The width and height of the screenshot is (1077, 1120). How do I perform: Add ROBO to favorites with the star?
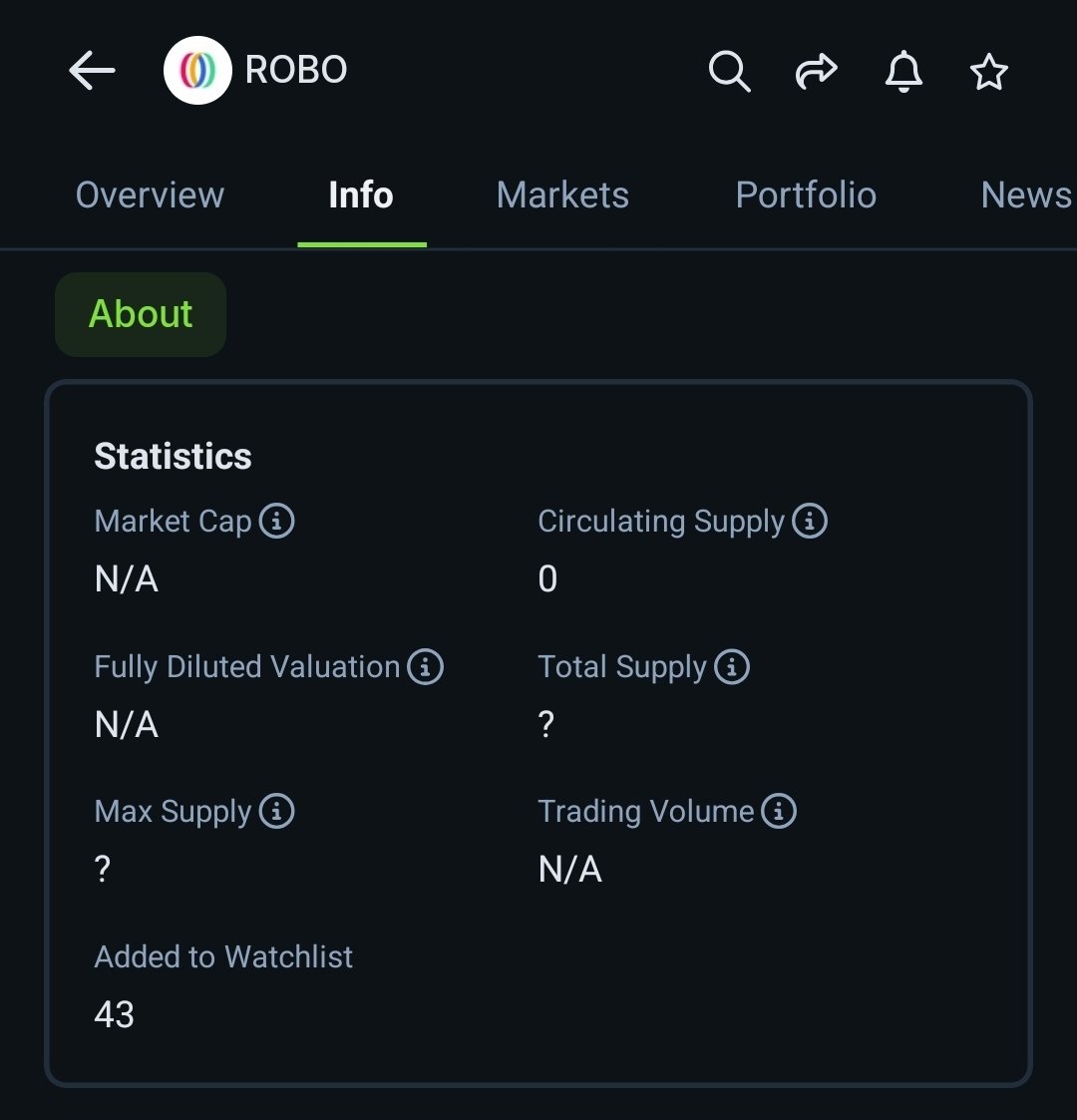point(989,72)
